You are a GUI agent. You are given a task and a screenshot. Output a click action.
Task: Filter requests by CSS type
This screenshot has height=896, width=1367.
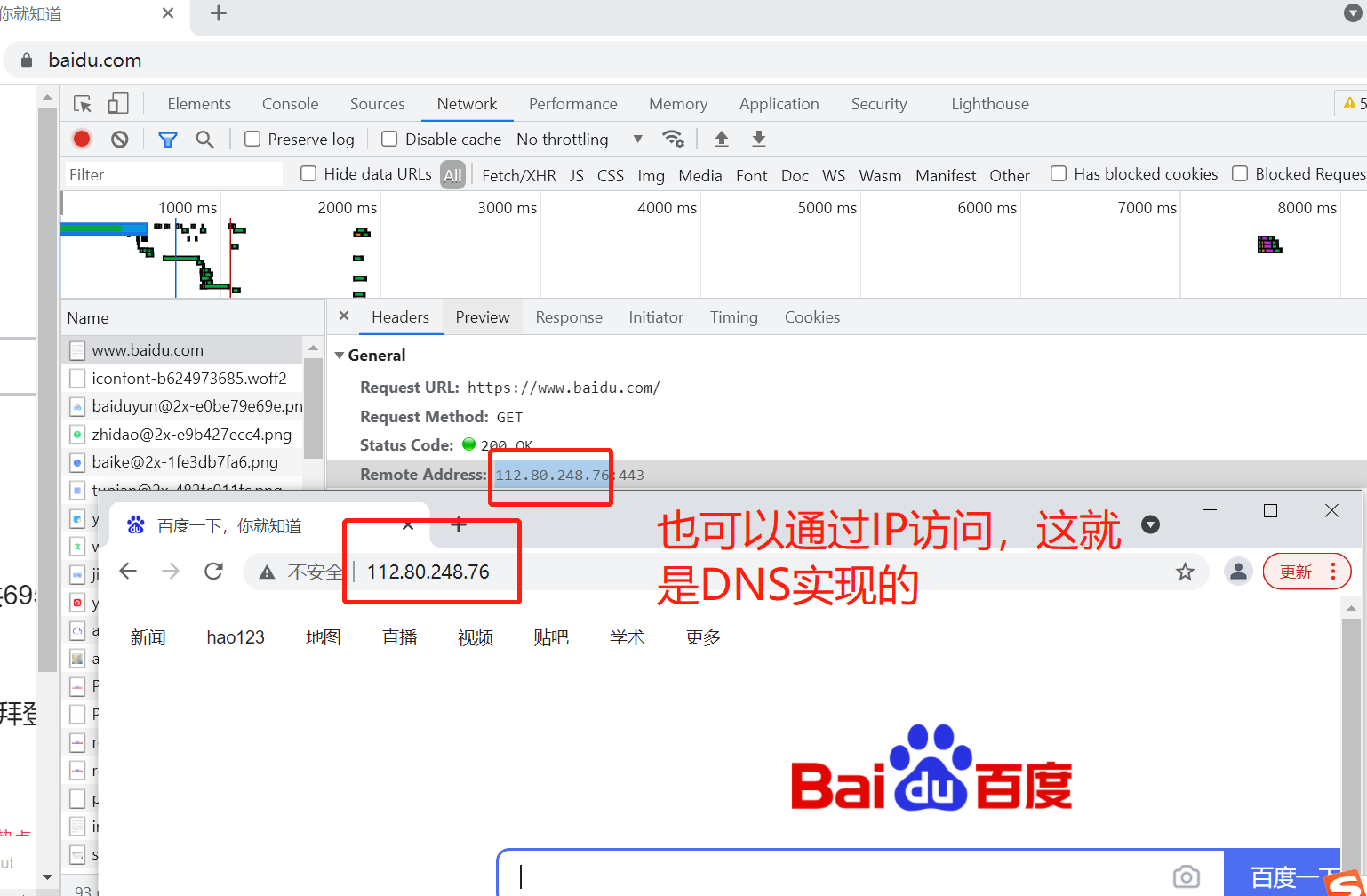pyautogui.click(x=611, y=175)
